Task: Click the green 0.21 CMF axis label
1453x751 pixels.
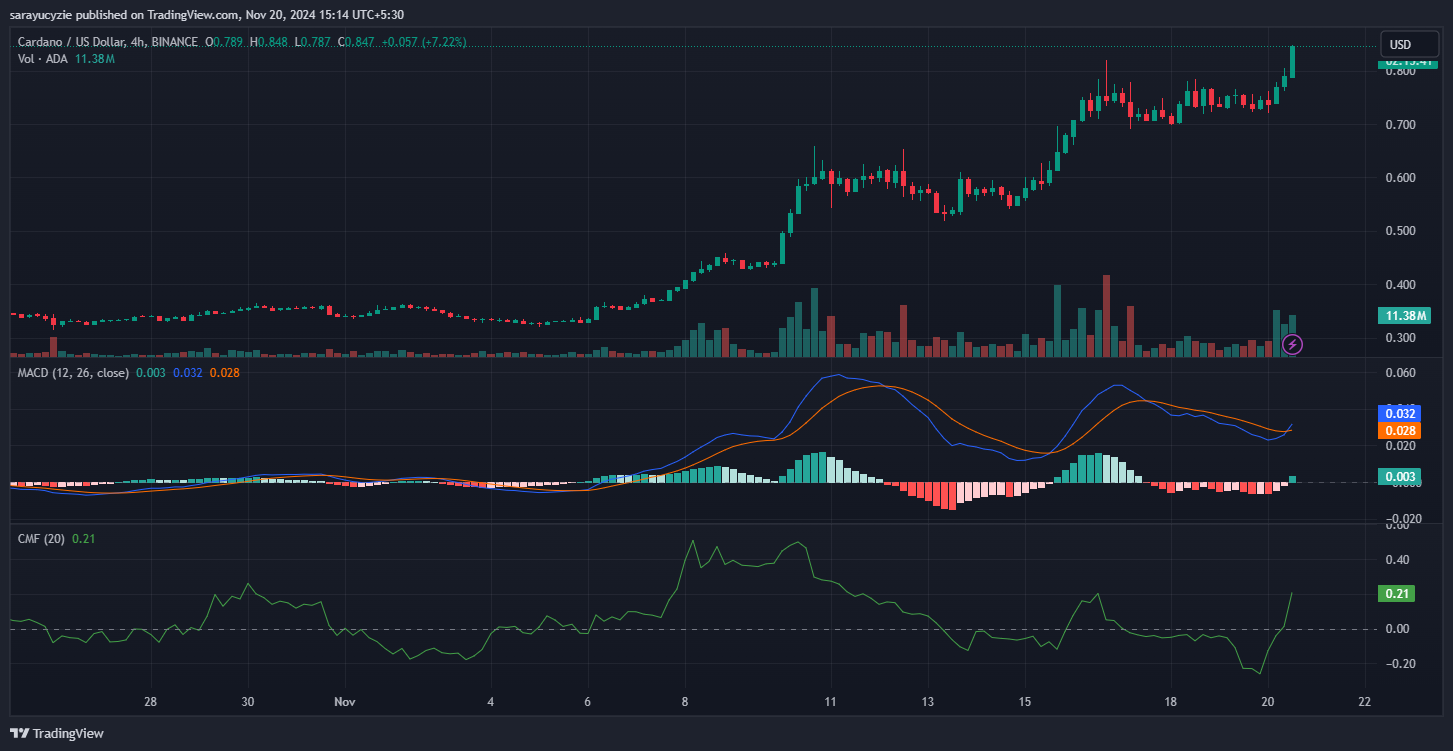Action: pos(1397,594)
